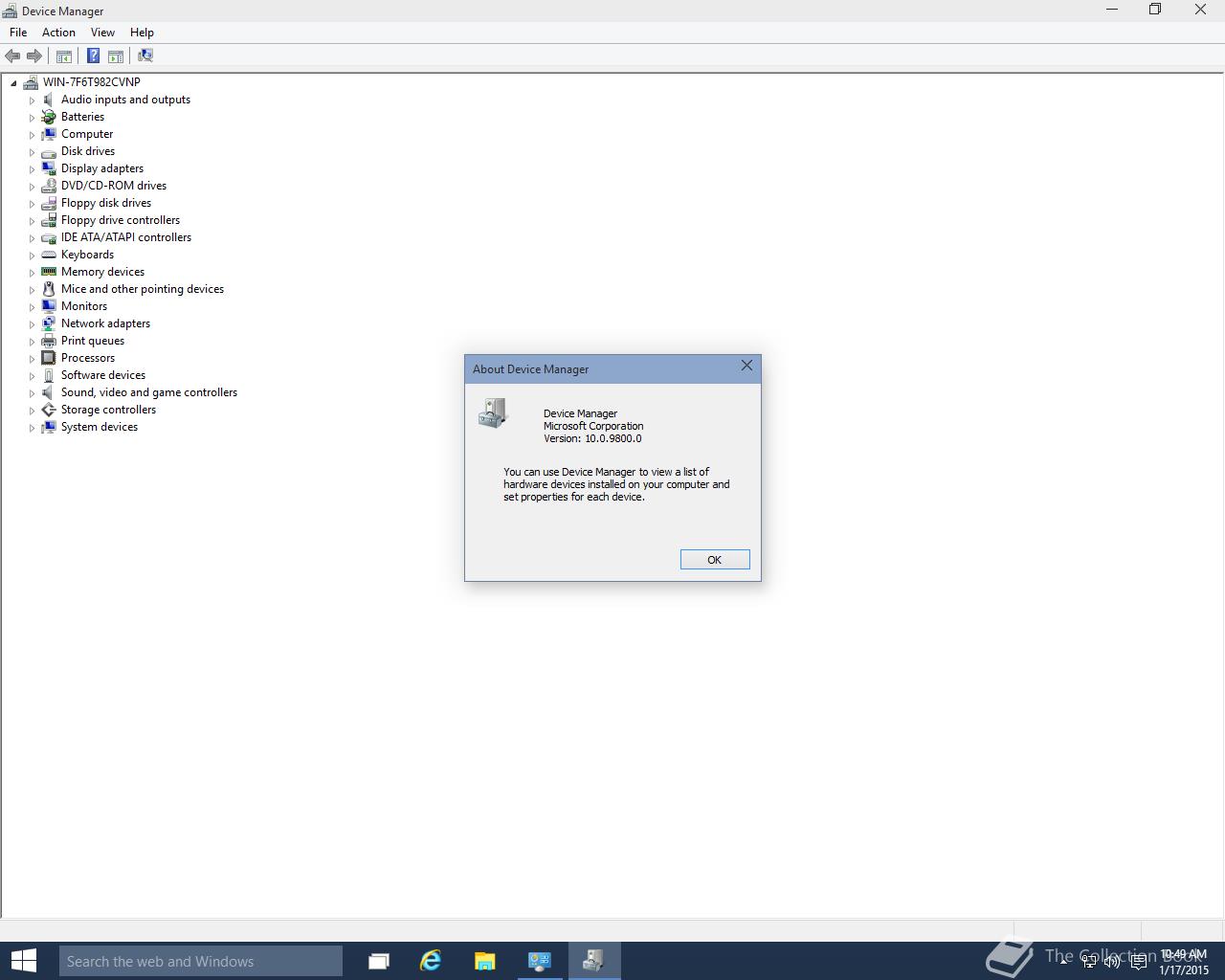Click the Forward arrow in the toolbar
This screenshot has width=1225, height=980.
click(34, 56)
